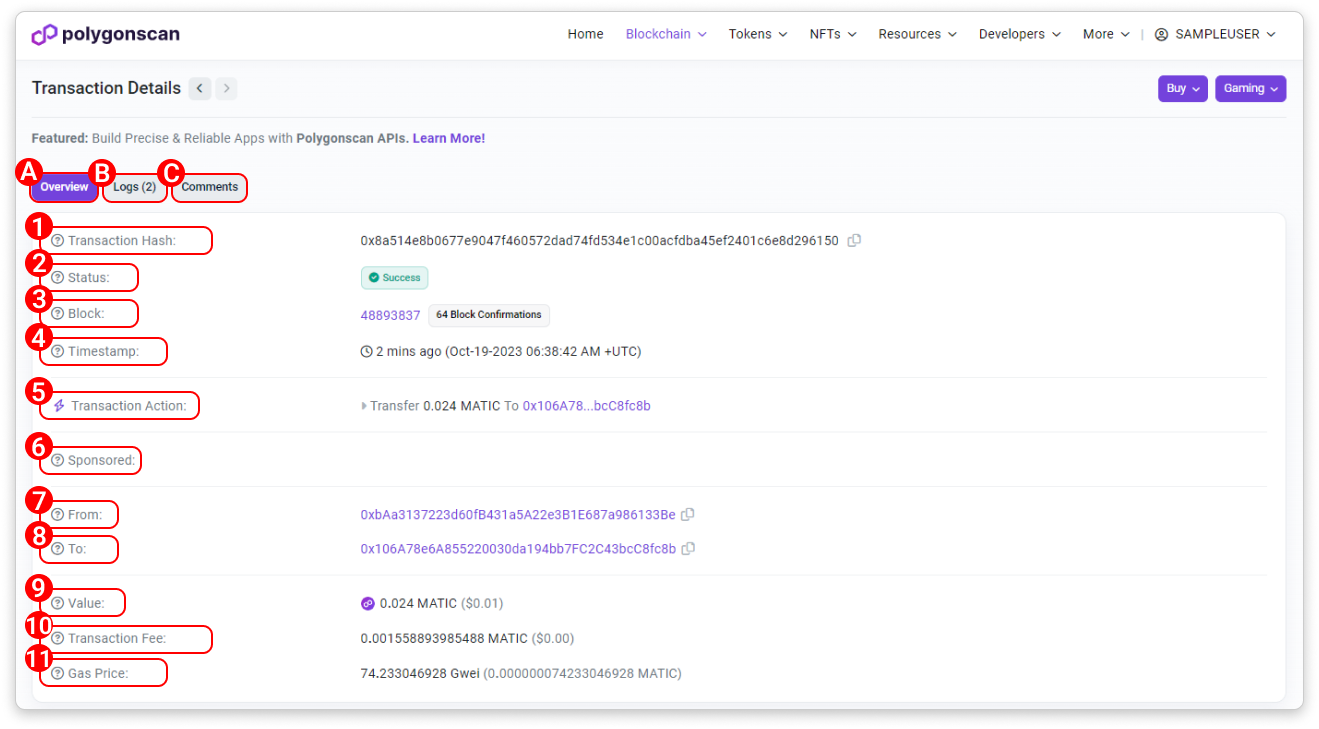This screenshot has height=729, width=1319.
Task: Switch to the Comments tab
Action: click(210, 187)
